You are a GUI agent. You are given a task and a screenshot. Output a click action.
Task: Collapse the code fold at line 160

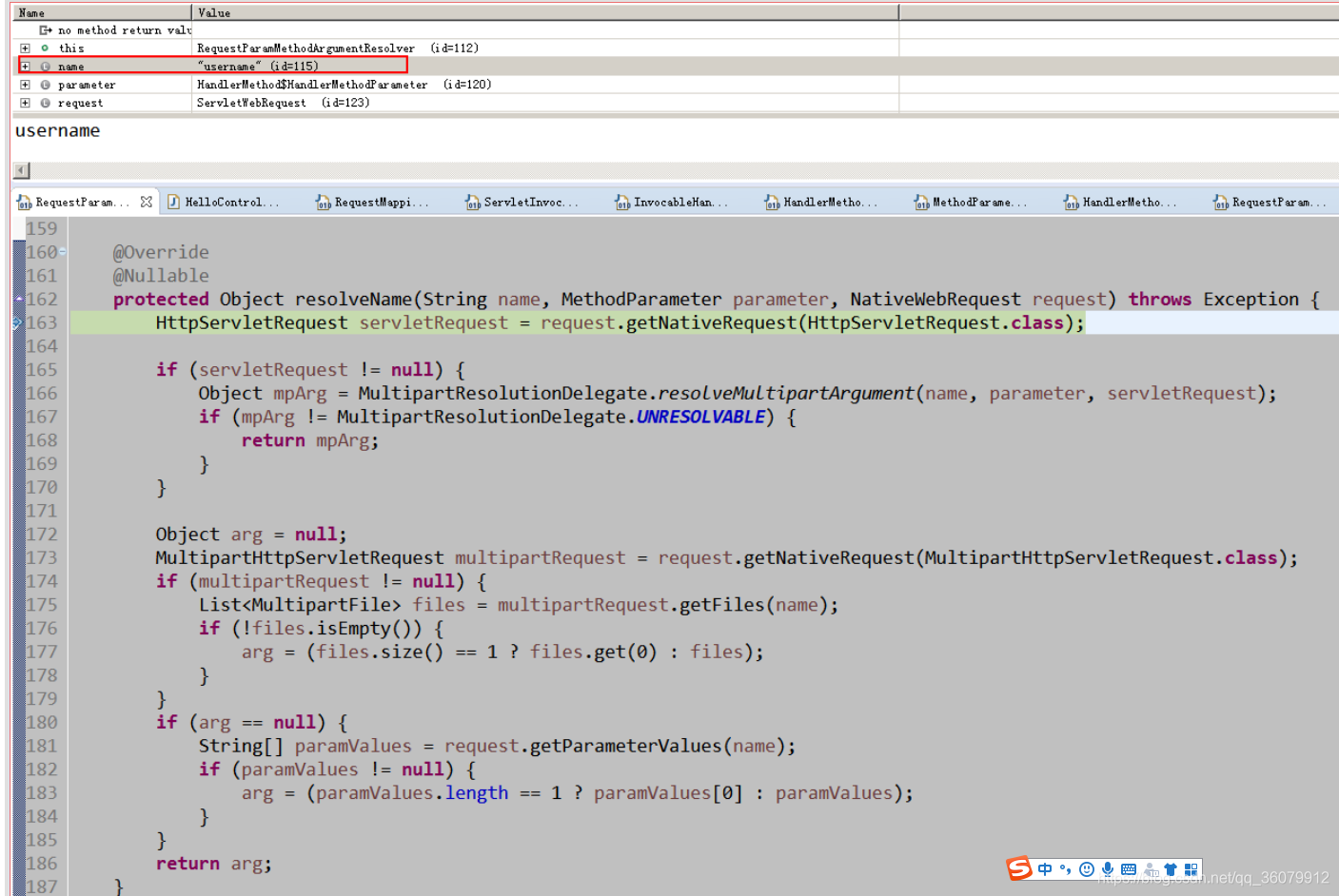[62, 252]
